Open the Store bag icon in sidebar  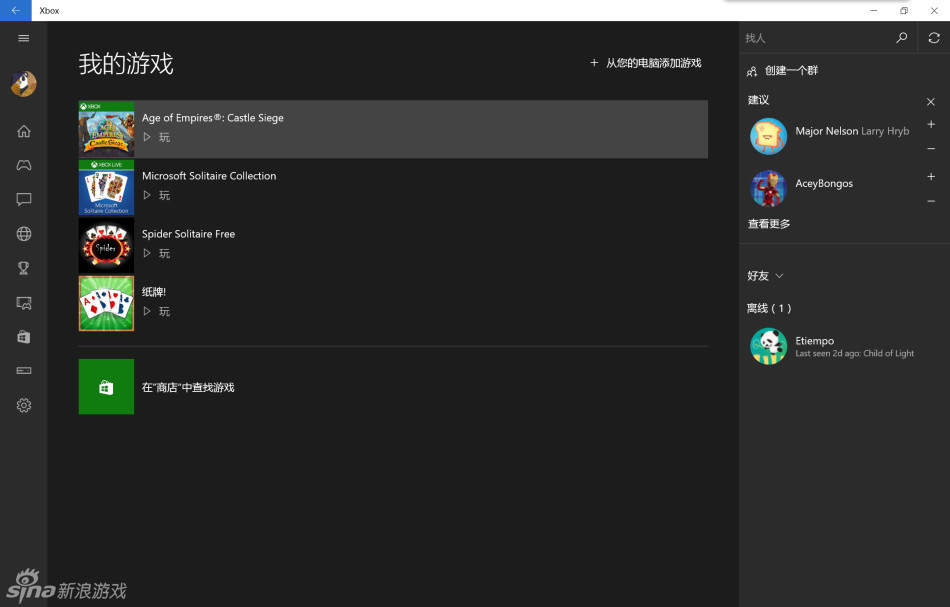(x=24, y=337)
